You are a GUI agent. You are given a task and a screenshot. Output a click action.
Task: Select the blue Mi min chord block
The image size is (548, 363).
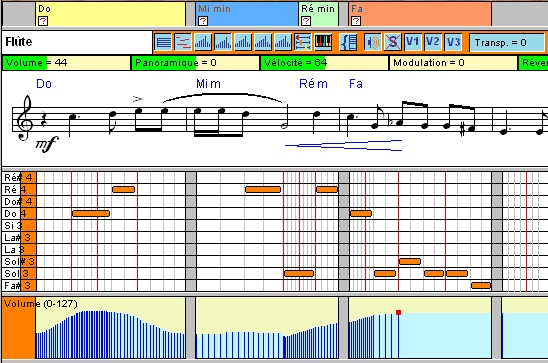(x=247, y=14)
